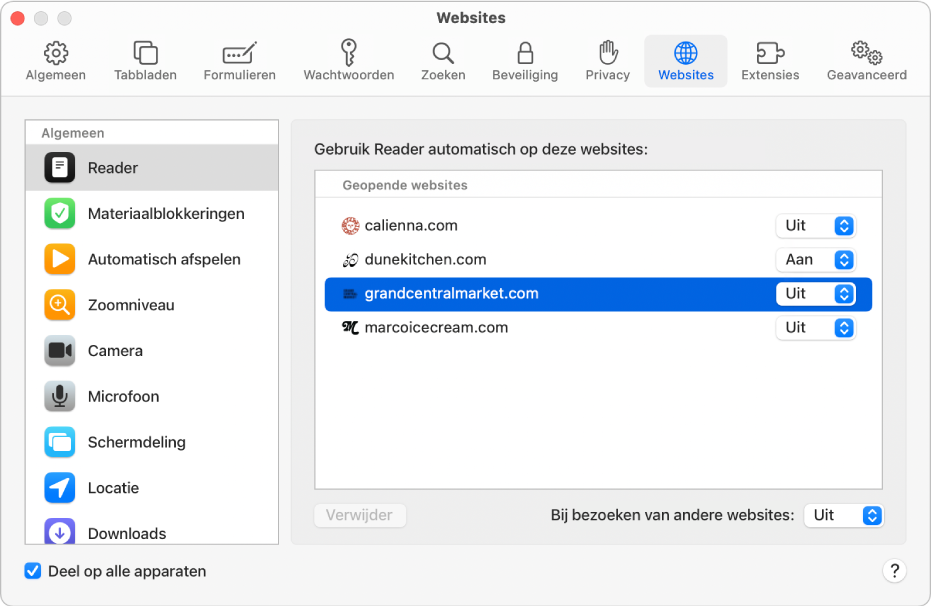Screen dimensions: 931x606
Task: Select the Reader sidebar label
Action: pos(113,168)
